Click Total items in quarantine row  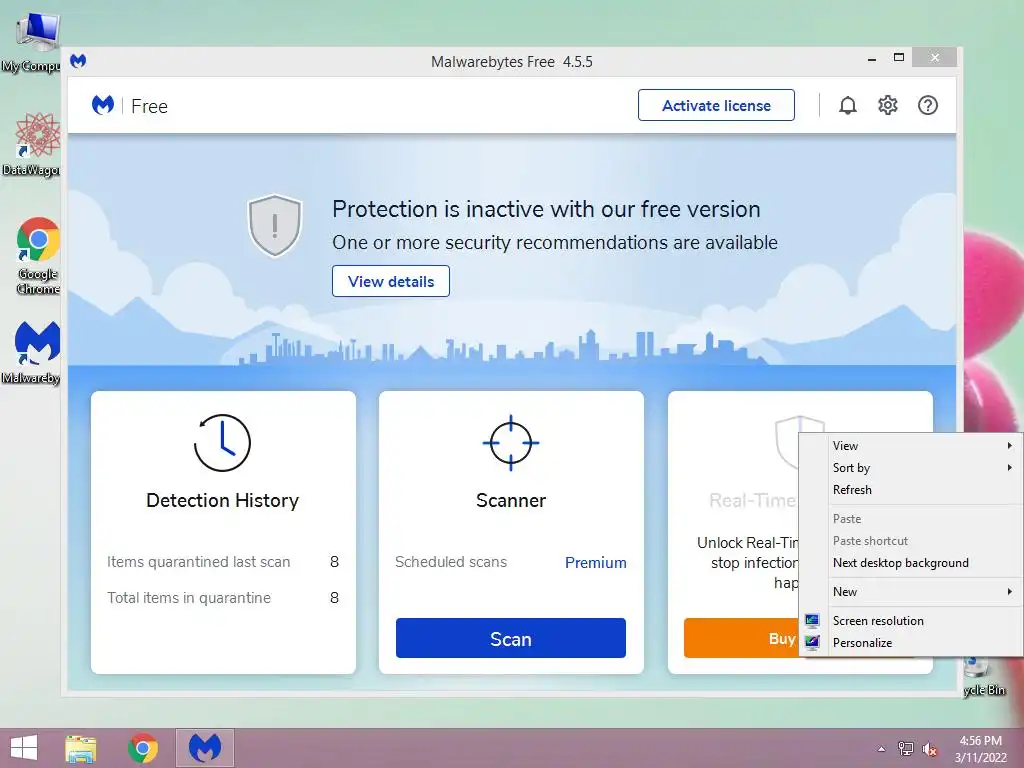pyautogui.click(x=223, y=598)
